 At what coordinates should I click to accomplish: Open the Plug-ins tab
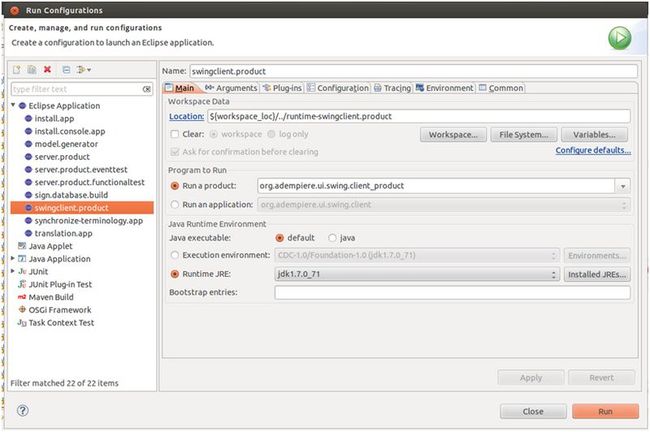282,88
